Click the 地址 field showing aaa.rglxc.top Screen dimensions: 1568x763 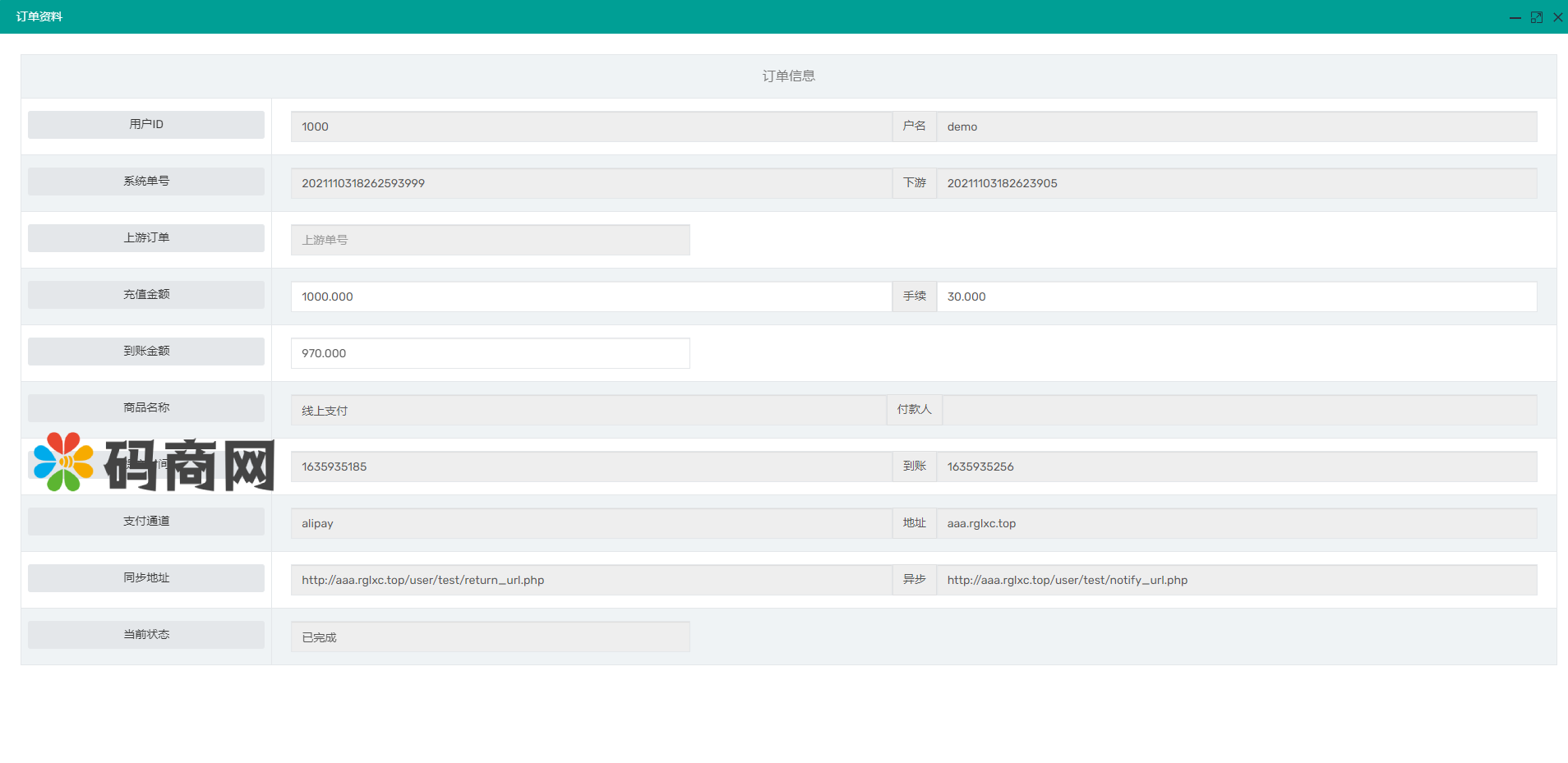[1236, 523]
